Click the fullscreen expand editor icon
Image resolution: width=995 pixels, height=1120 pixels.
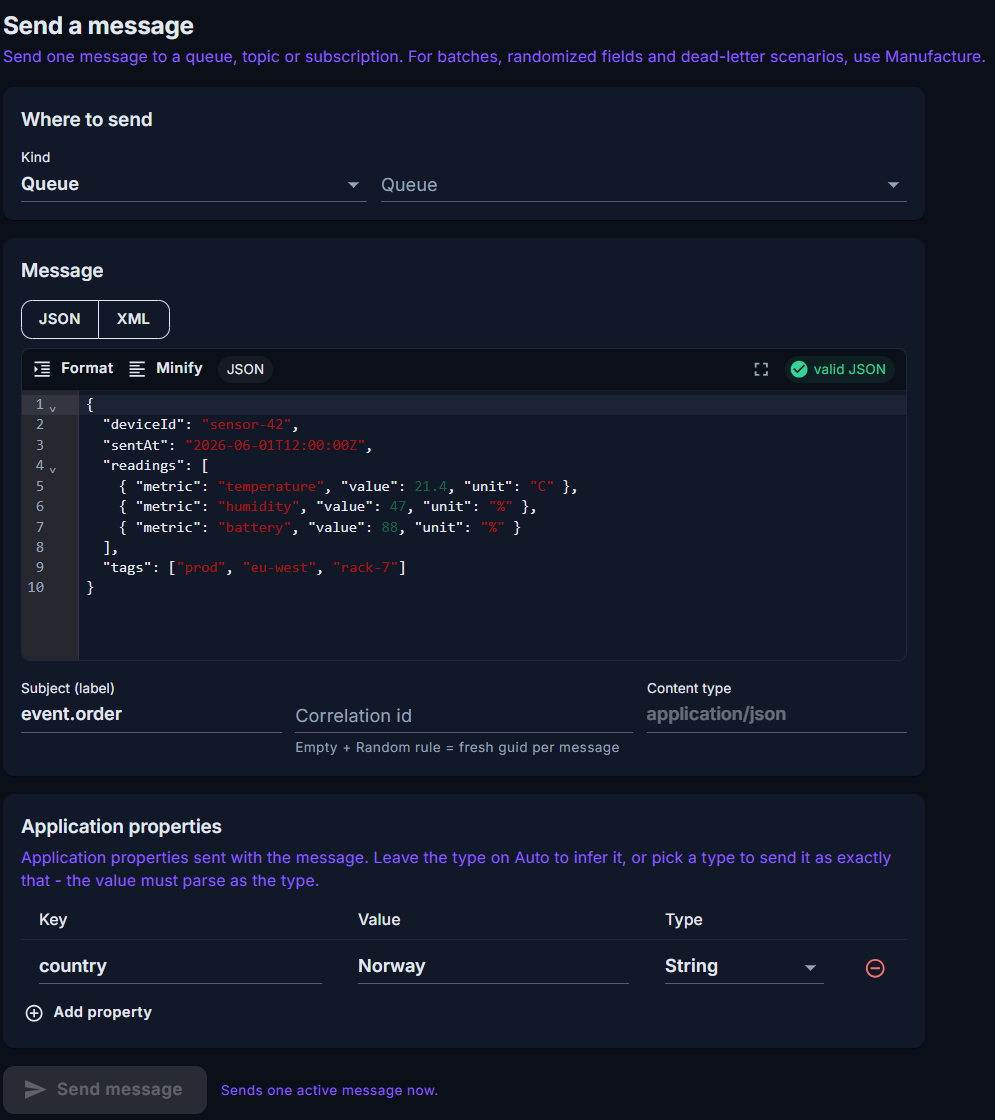pos(761,369)
